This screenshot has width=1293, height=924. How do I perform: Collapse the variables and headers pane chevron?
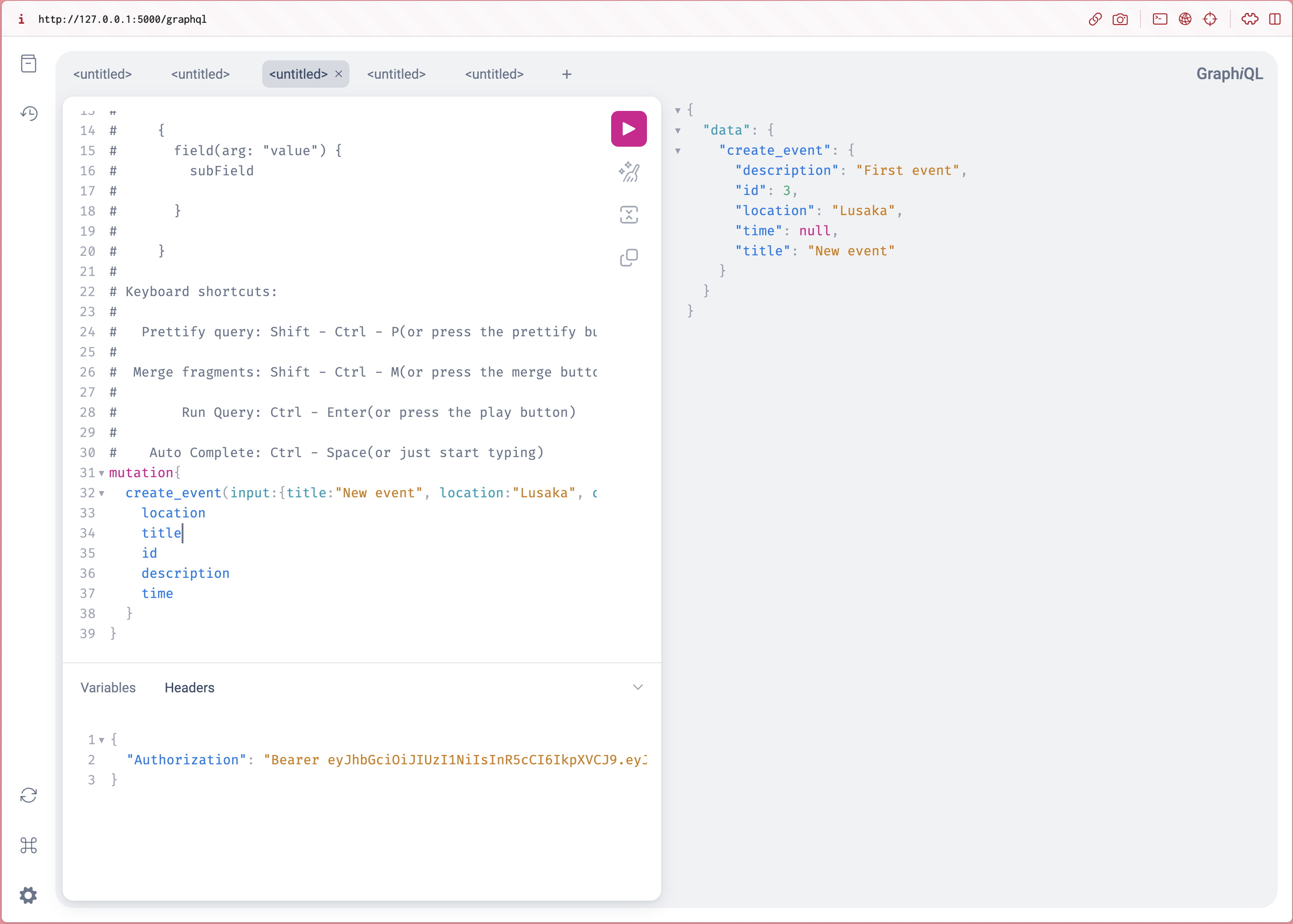pyautogui.click(x=638, y=687)
